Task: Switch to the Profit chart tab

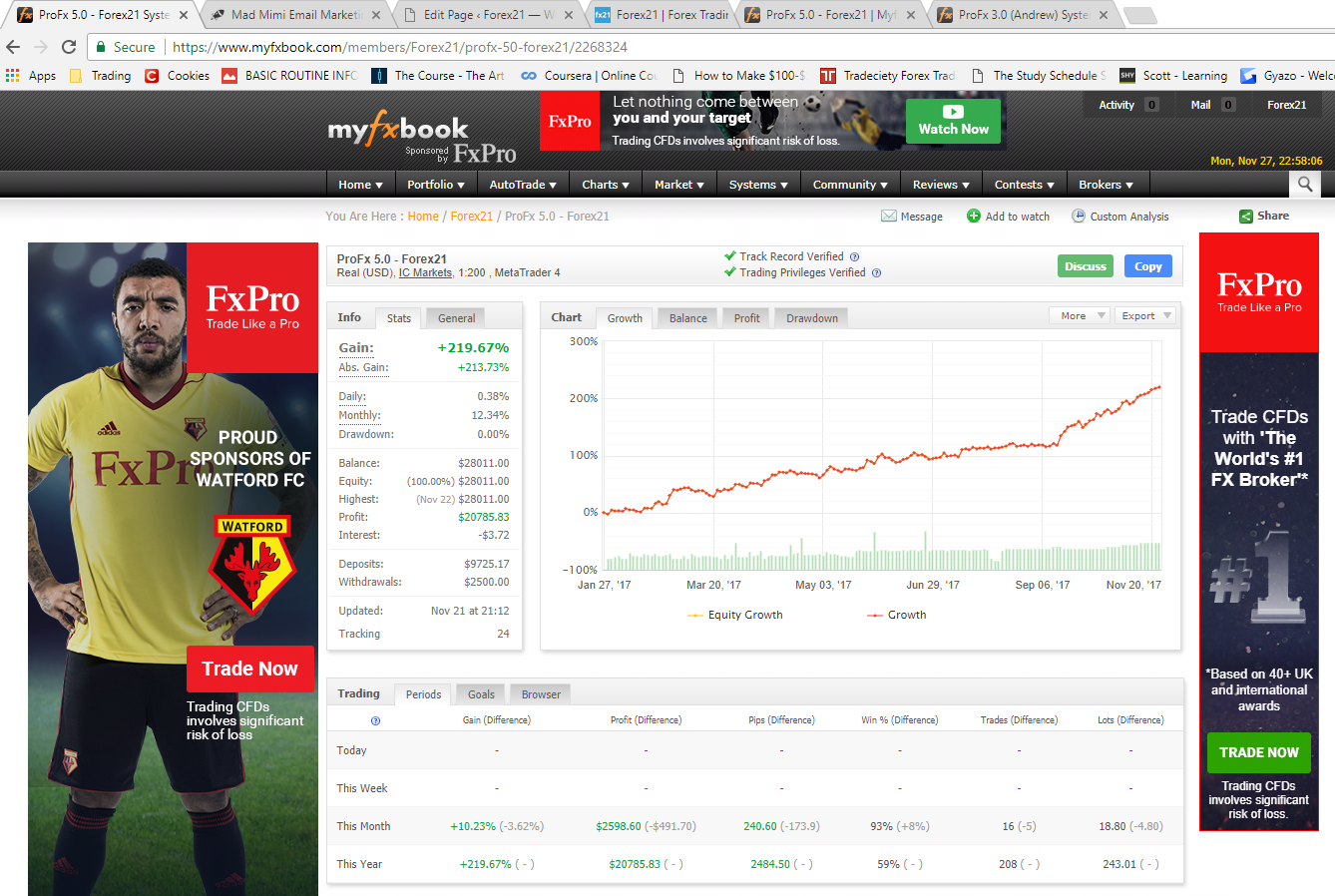Action: (746, 318)
